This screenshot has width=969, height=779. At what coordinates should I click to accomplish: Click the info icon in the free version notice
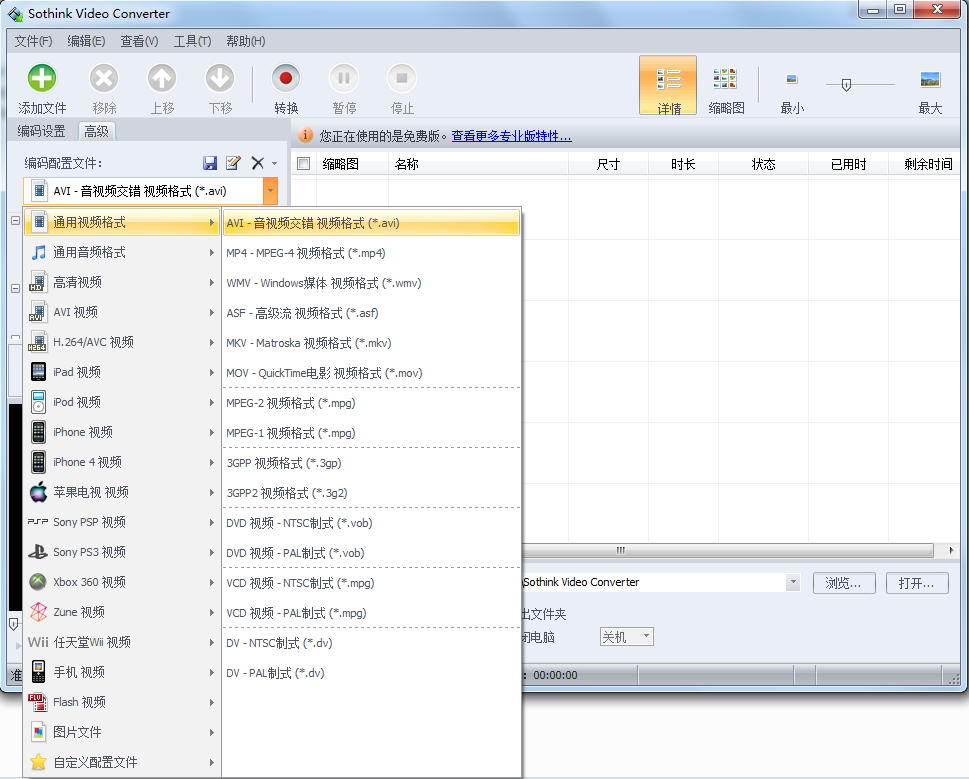click(305, 135)
